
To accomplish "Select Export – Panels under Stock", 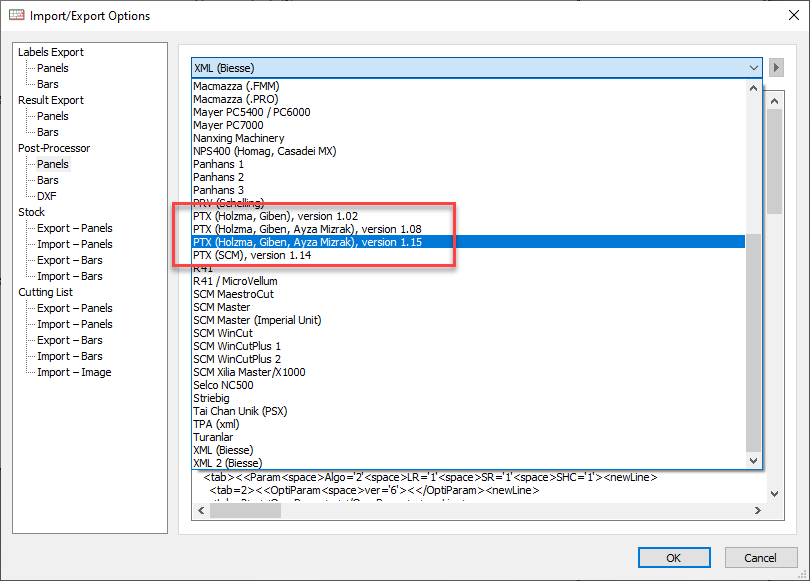I will pos(74,228).
